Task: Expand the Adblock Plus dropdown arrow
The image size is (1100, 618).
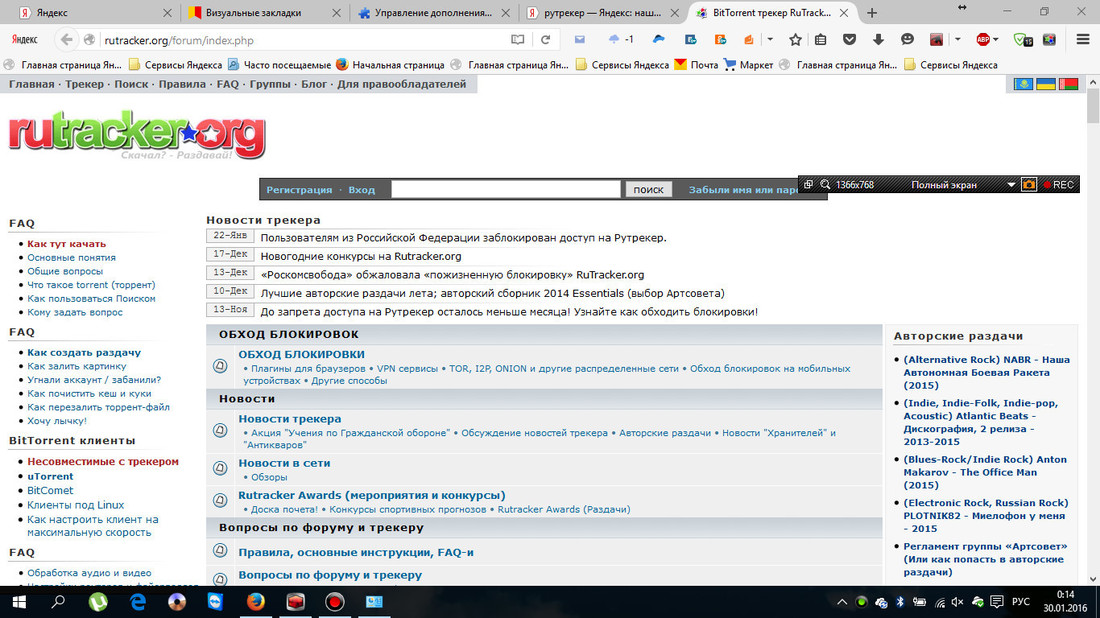Action: point(995,40)
